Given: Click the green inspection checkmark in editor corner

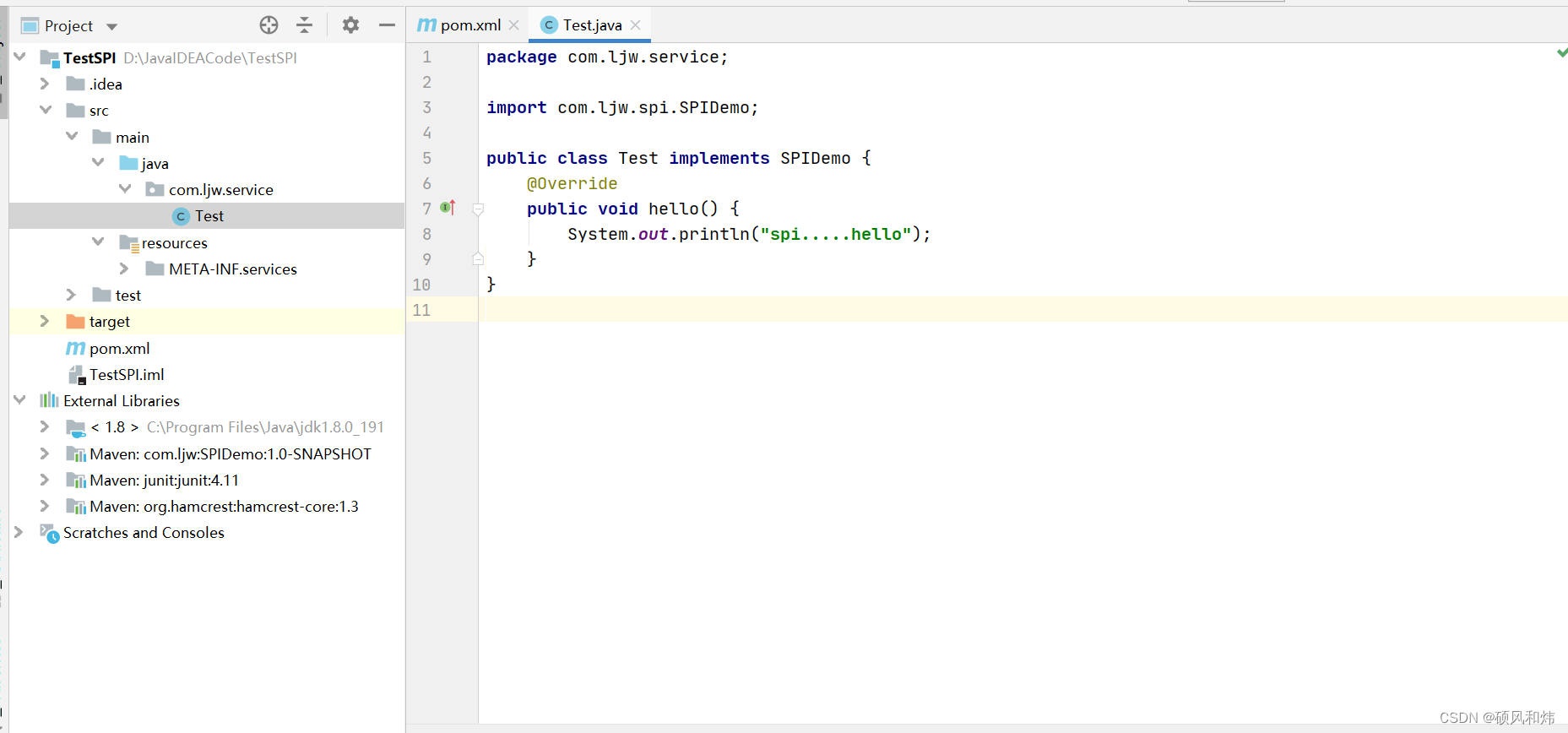Looking at the screenshot, I should click(x=1561, y=52).
